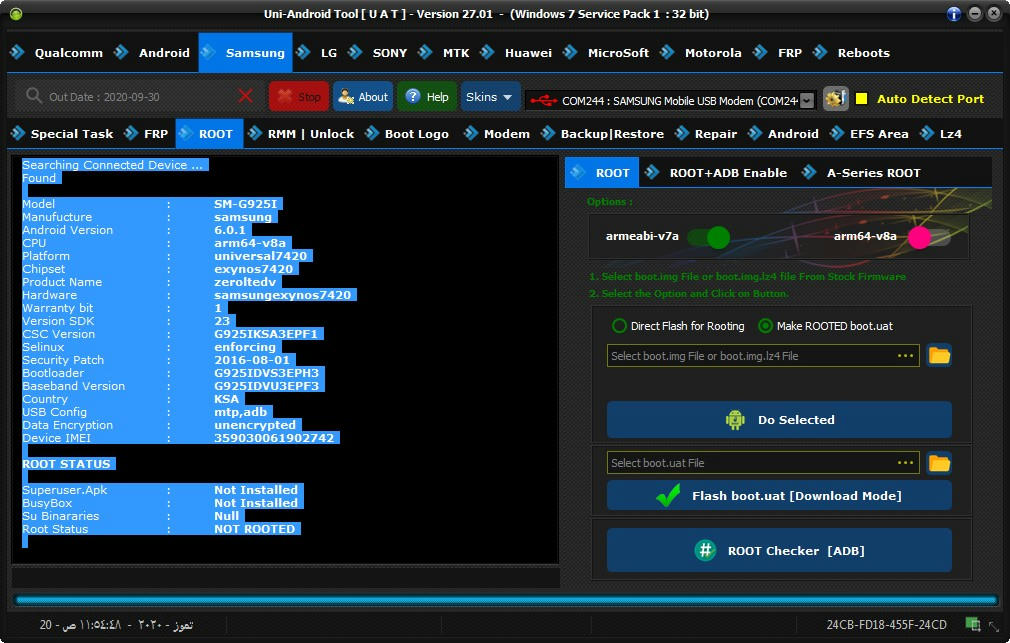Select Direct Flash for Rooting option
The height and width of the screenshot is (643, 1010).
coord(678,326)
